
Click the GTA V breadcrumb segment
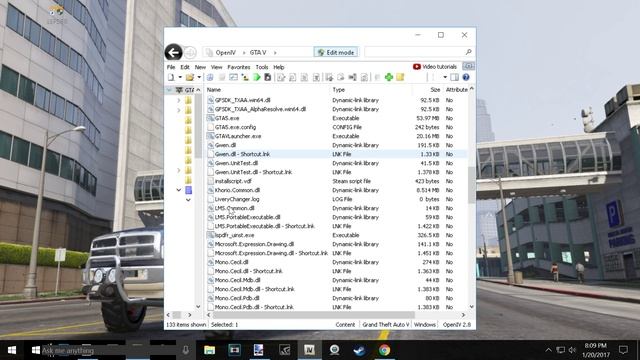coord(258,52)
